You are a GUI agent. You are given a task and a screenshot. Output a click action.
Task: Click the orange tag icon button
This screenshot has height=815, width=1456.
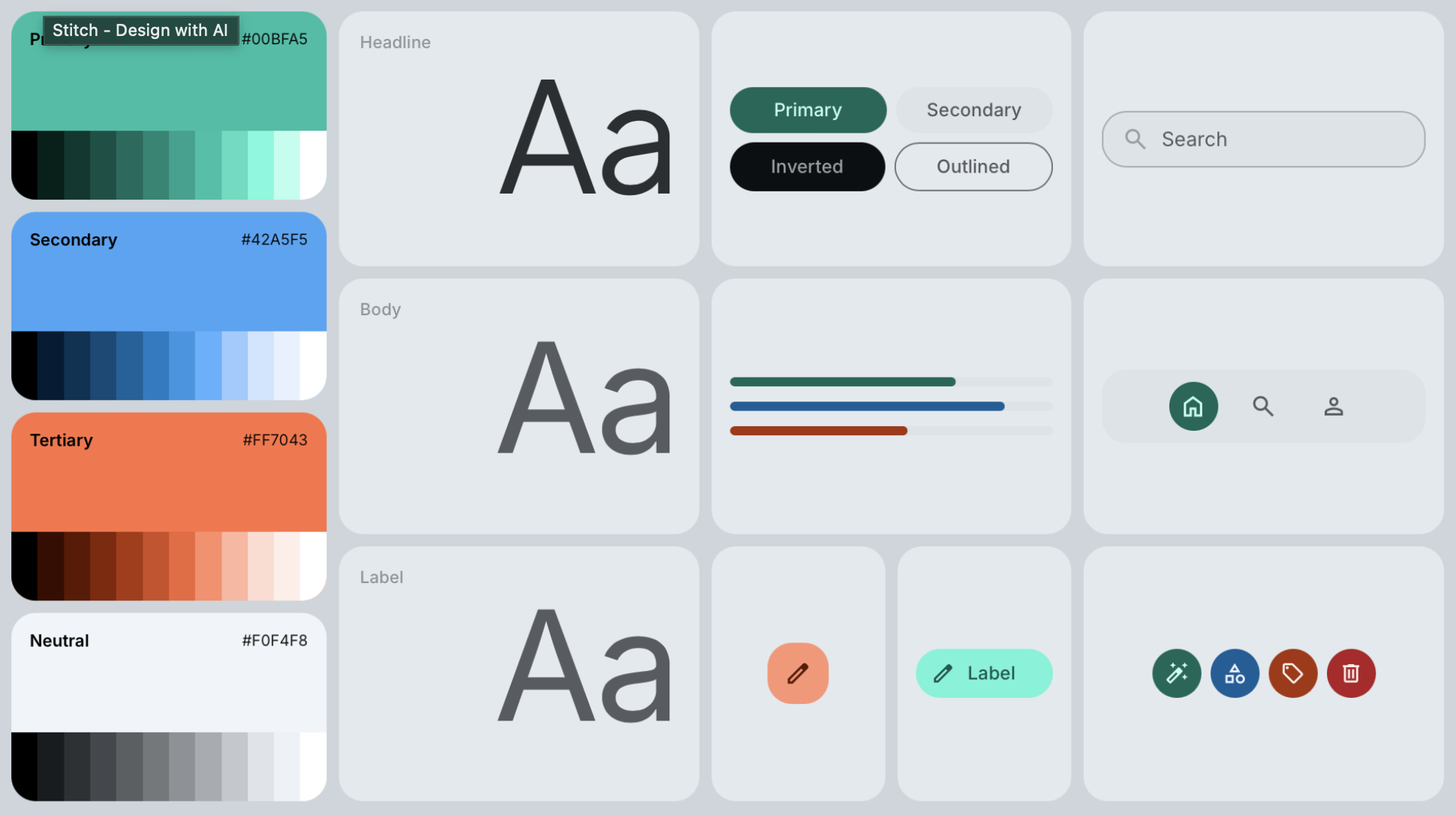tap(1292, 673)
